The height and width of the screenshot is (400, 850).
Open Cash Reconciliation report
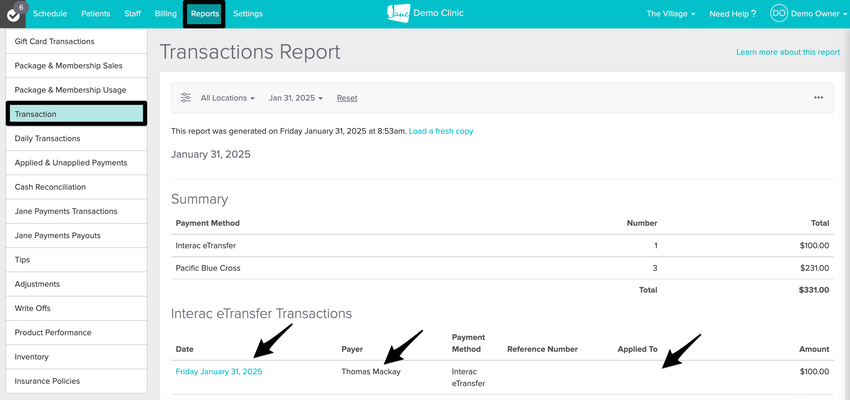click(x=76, y=187)
